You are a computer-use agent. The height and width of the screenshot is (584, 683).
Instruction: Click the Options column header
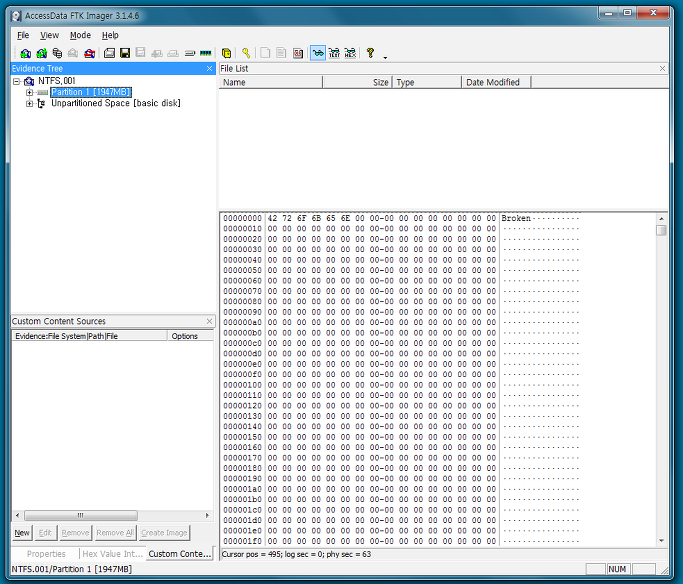pyautogui.click(x=190, y=336)
